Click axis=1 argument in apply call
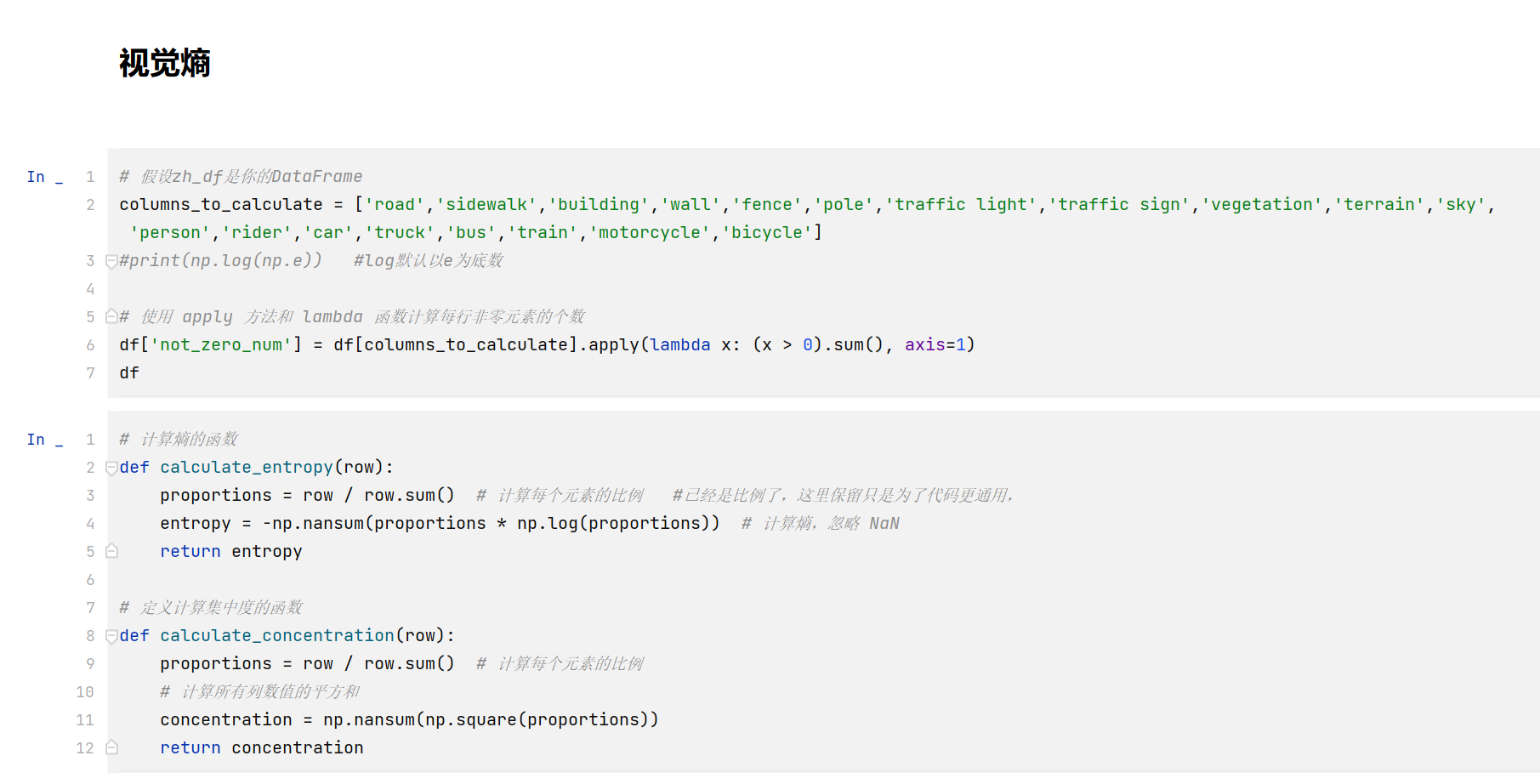 [x=935, y=345]
